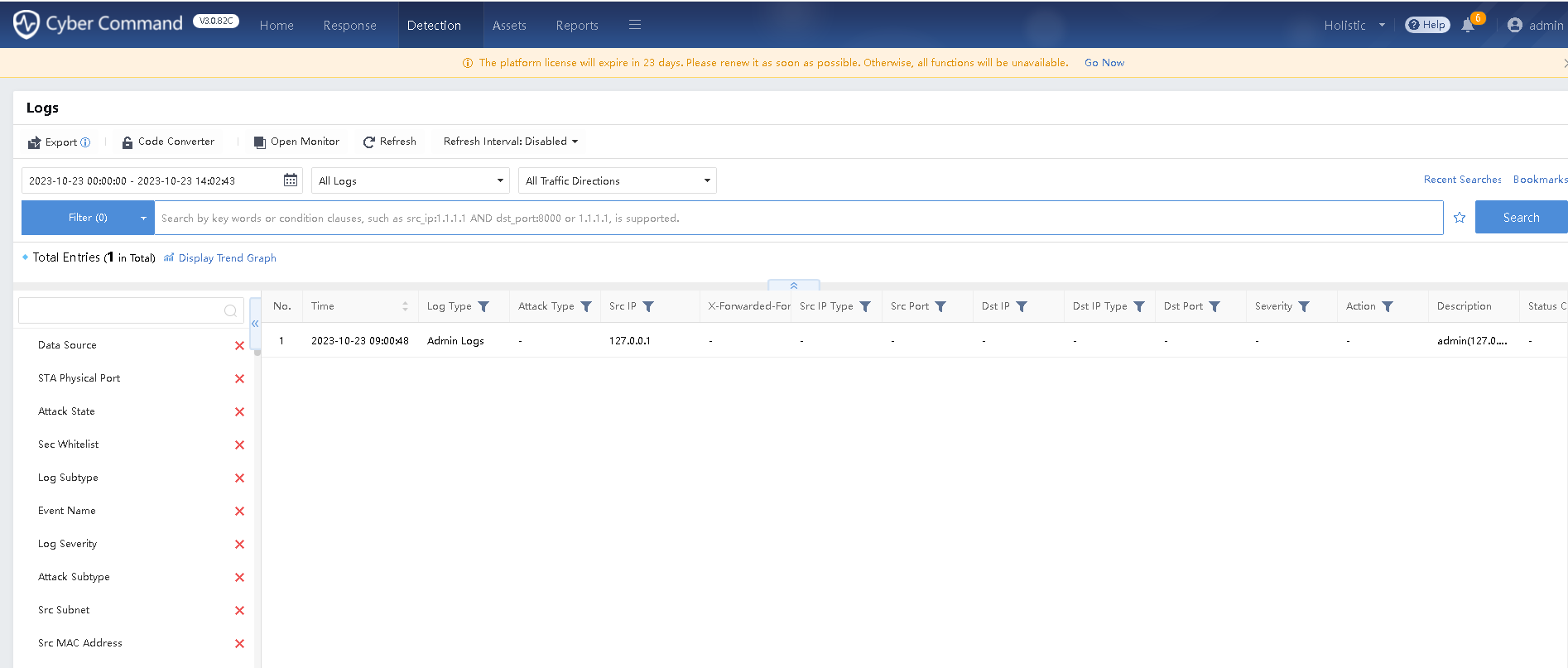
Task: Expand the All Traffic Directions dropdown
Action: pos(618,180)
